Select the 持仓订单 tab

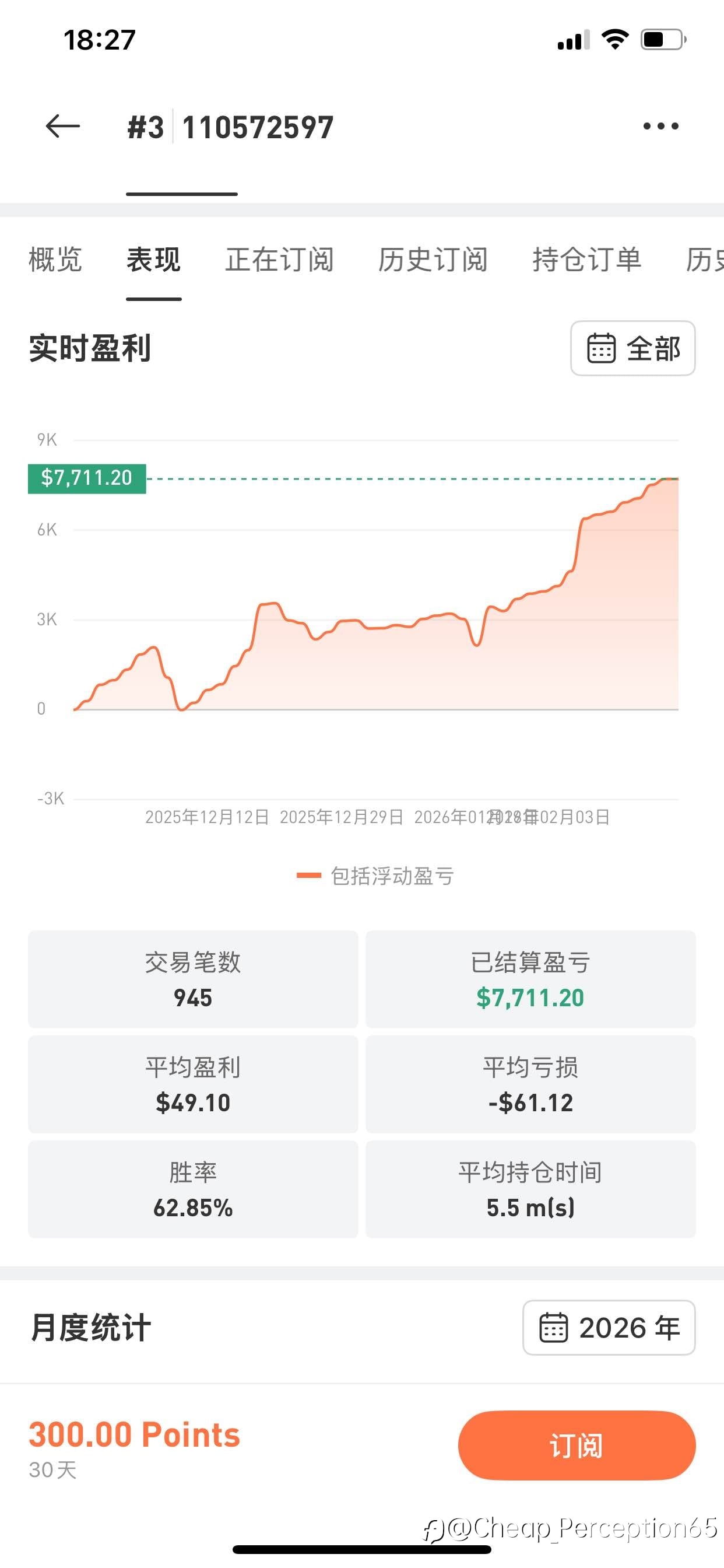586,260
